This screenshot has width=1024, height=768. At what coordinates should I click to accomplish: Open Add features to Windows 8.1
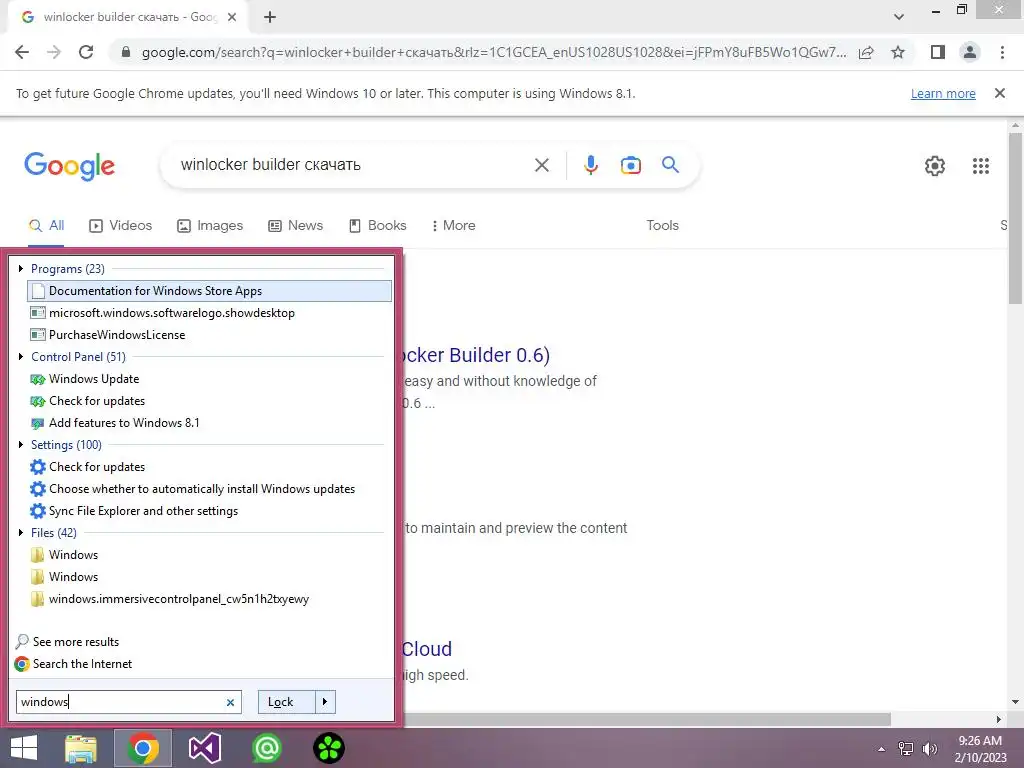pos(209,423)
